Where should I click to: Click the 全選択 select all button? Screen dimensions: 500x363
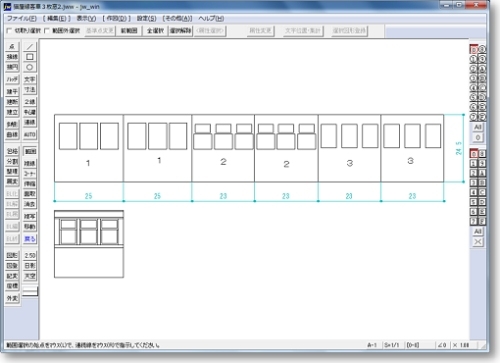tap(155, 31)
